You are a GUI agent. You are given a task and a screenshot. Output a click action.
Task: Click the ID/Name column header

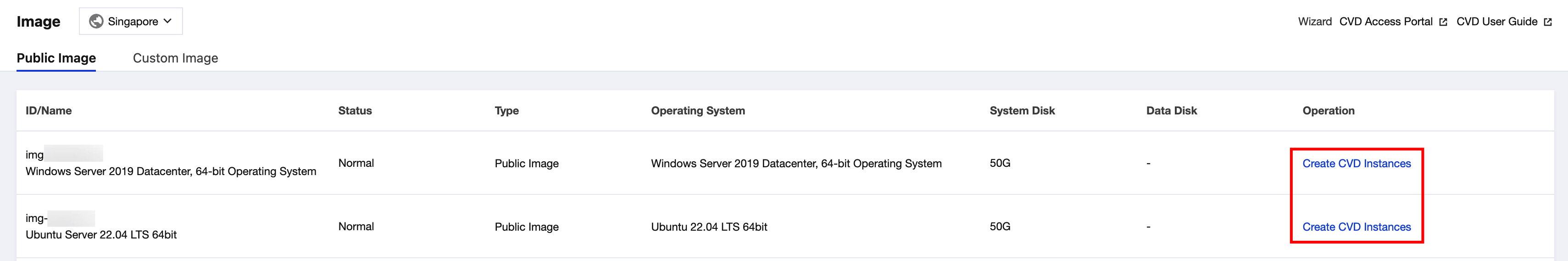pos(49,110)
